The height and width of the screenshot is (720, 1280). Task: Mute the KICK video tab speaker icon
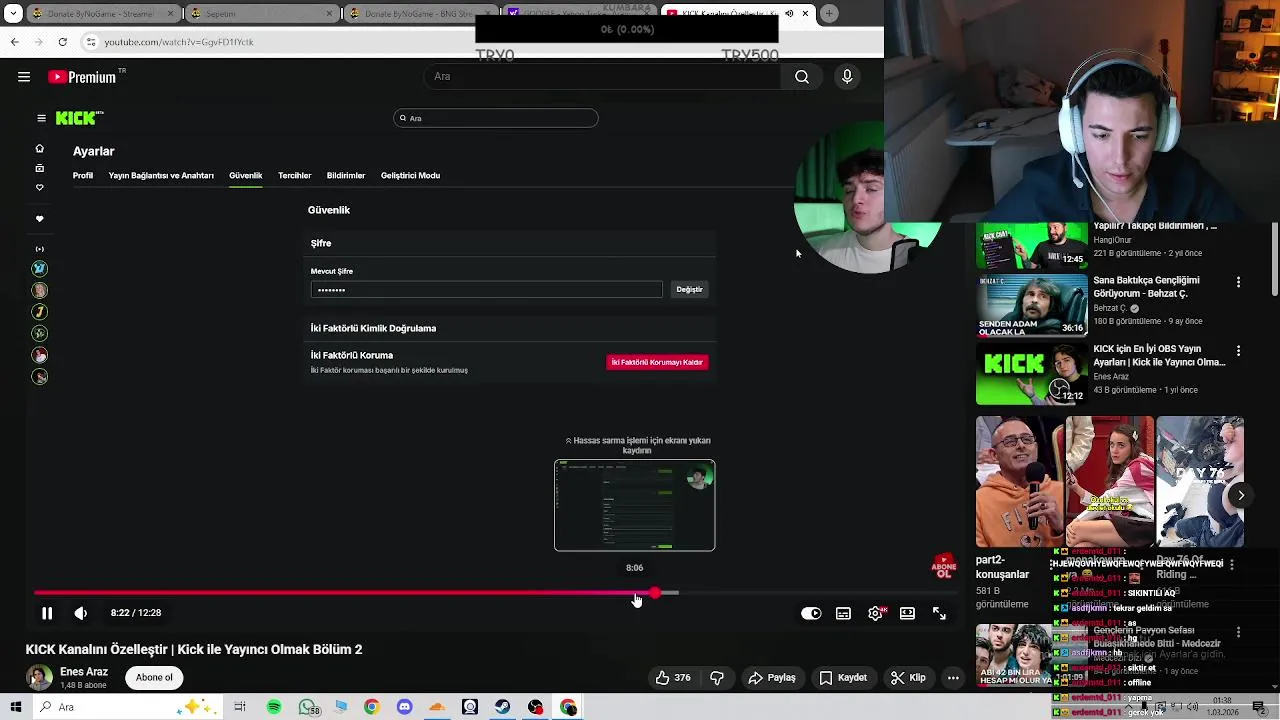coord(789,14)
